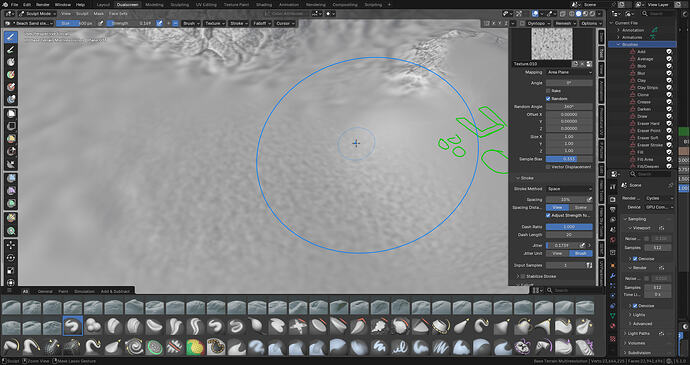Click the Blender logo menu icon
This screenshot has height=365, width=690.
pyautogui.click(x=4, y=4)
